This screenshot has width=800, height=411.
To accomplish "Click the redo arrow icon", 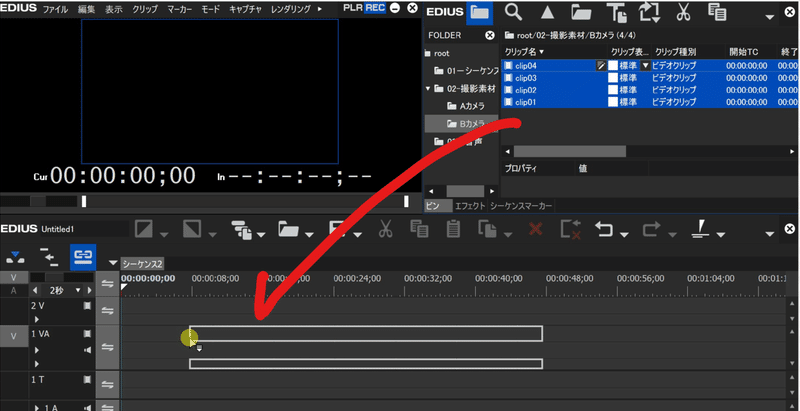I will (651, 229).
